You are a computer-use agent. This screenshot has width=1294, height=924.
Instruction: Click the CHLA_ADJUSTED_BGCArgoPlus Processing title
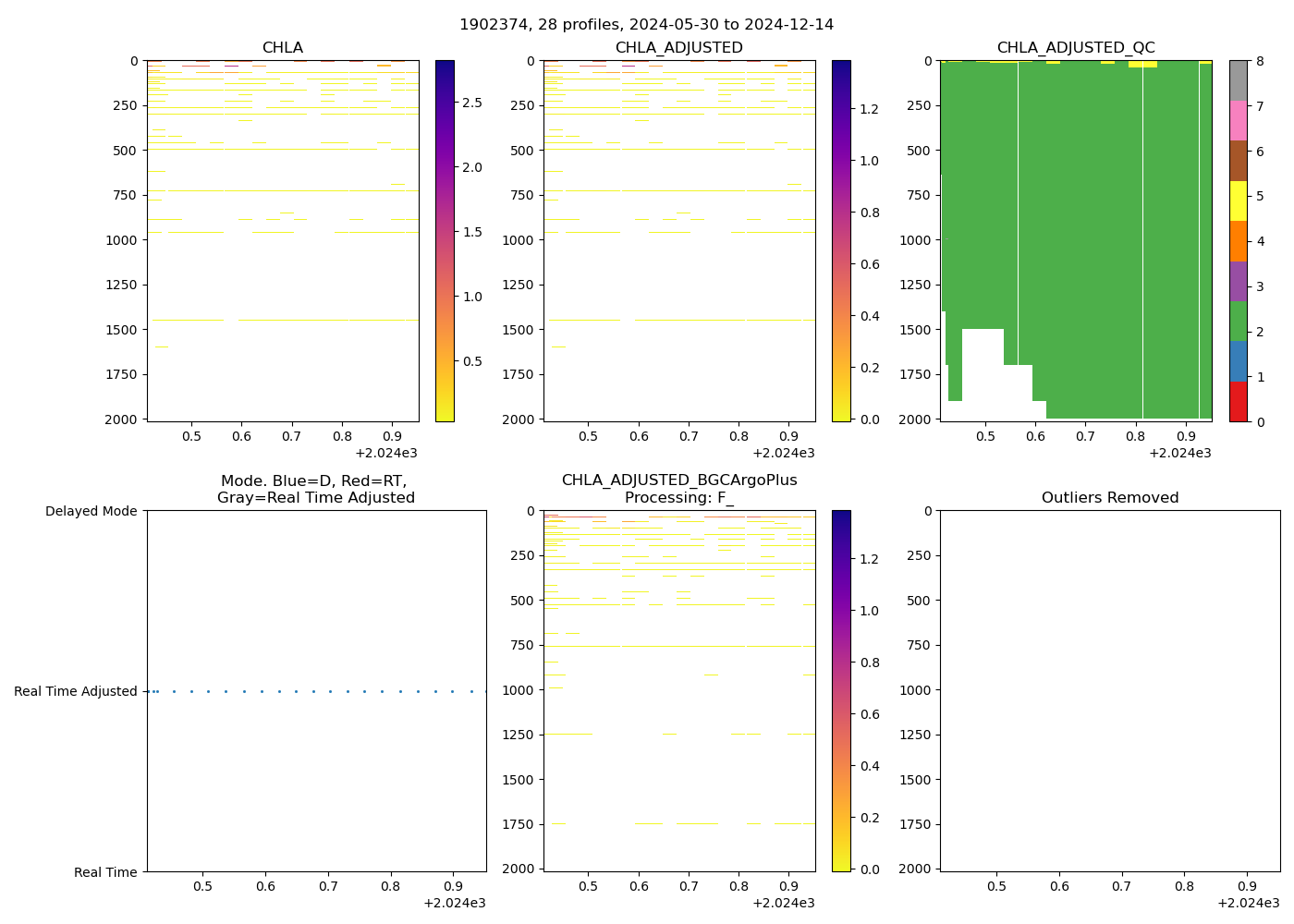coord(678,489)
